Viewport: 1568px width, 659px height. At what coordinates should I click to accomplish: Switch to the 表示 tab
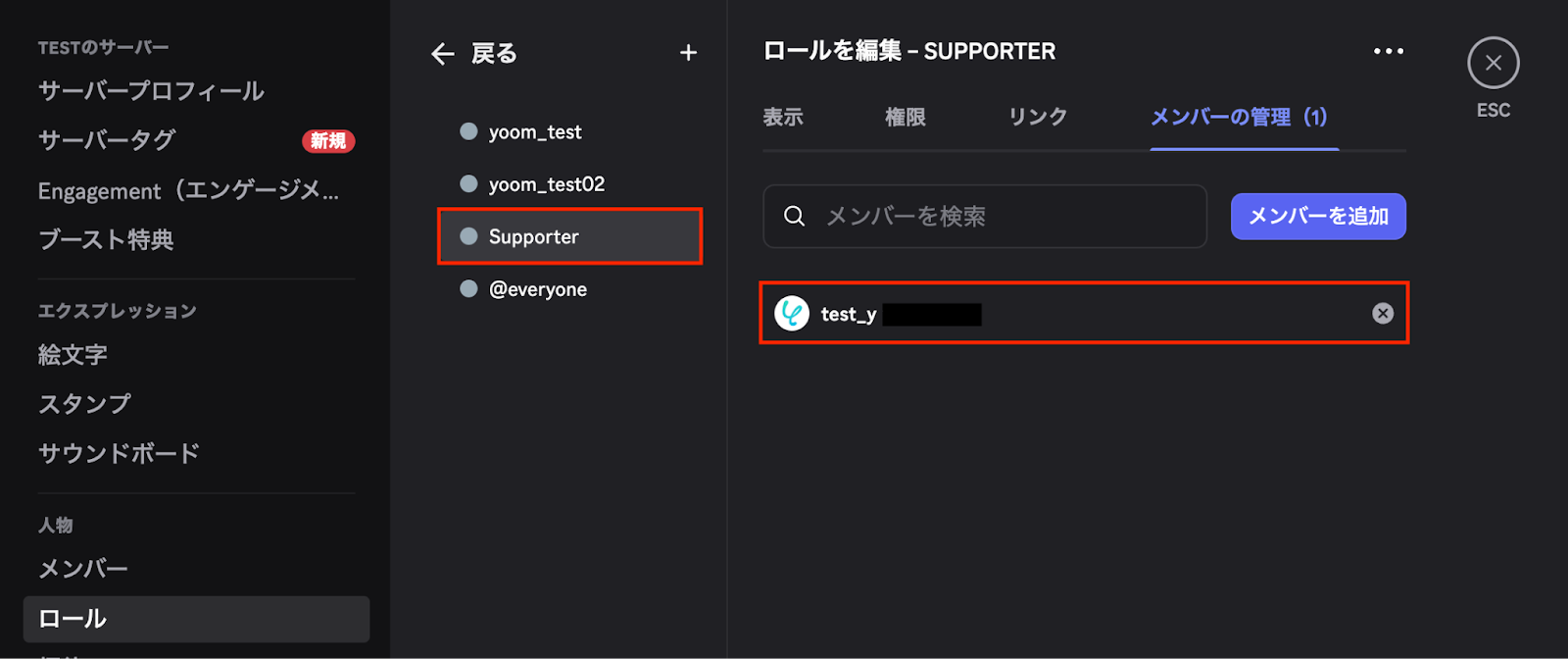(783, 117)
